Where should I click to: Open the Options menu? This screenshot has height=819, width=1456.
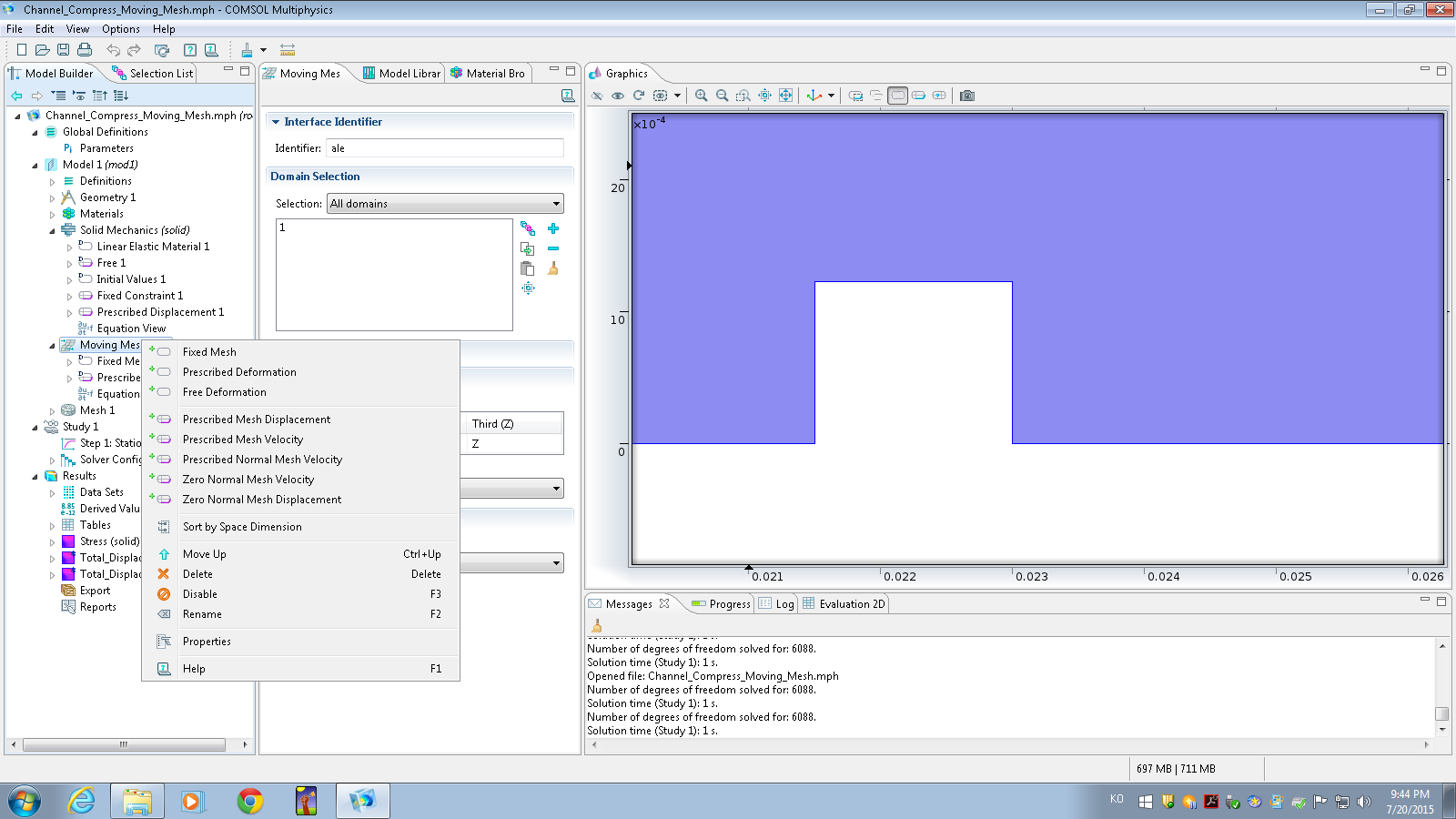tap(120, 29)
